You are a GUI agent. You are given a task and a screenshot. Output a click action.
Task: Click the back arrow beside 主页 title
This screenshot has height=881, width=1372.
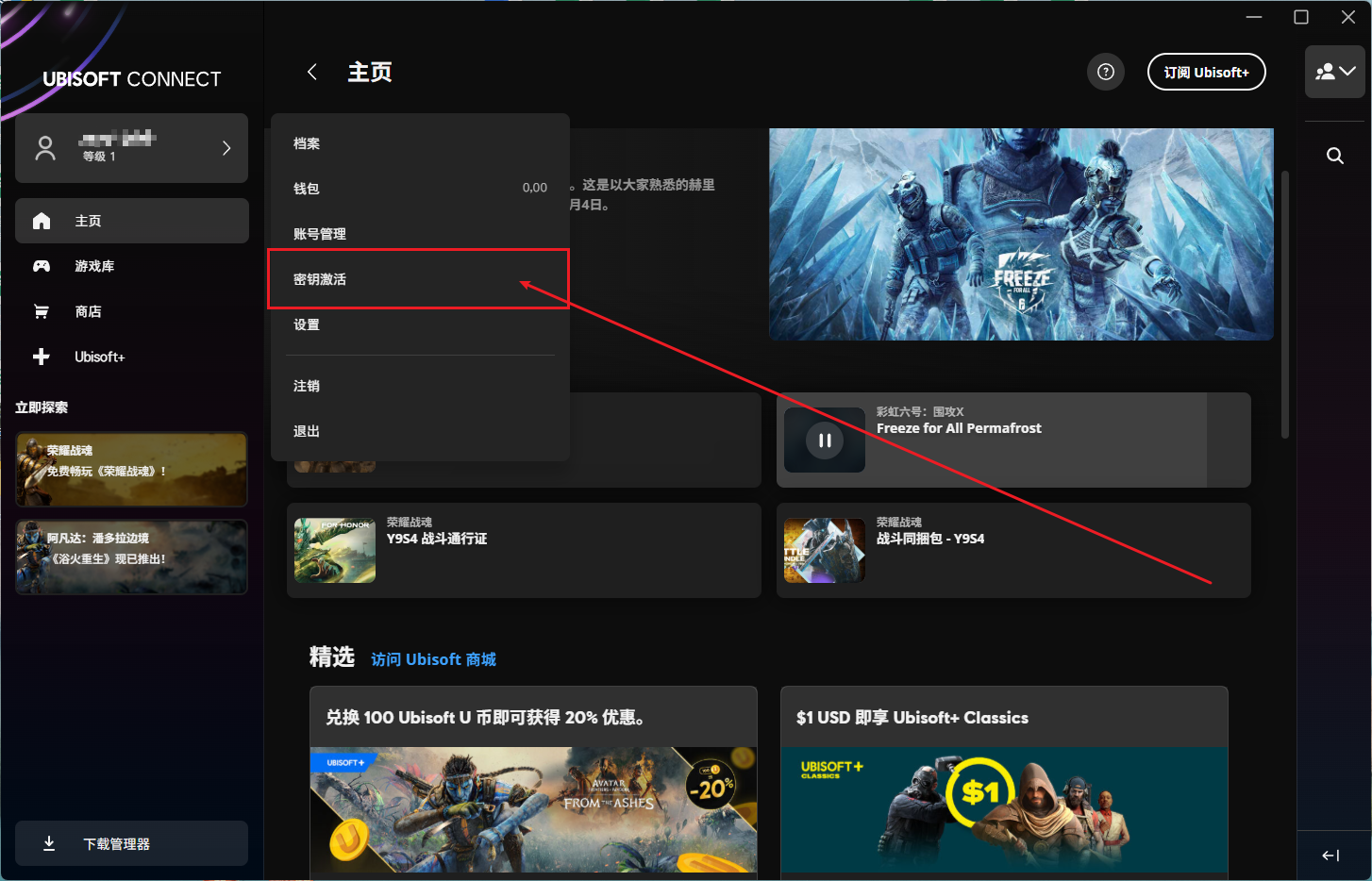pyautogui.click(x=312, y=72)
